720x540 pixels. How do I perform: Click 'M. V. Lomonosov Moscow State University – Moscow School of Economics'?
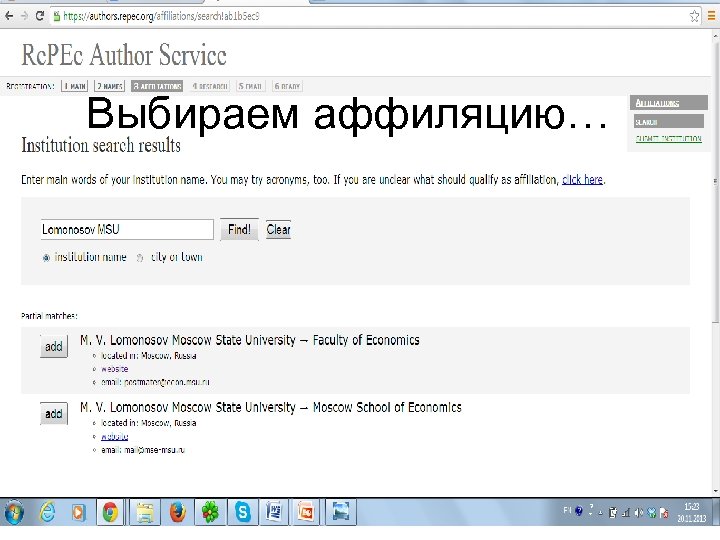(270, 407)
